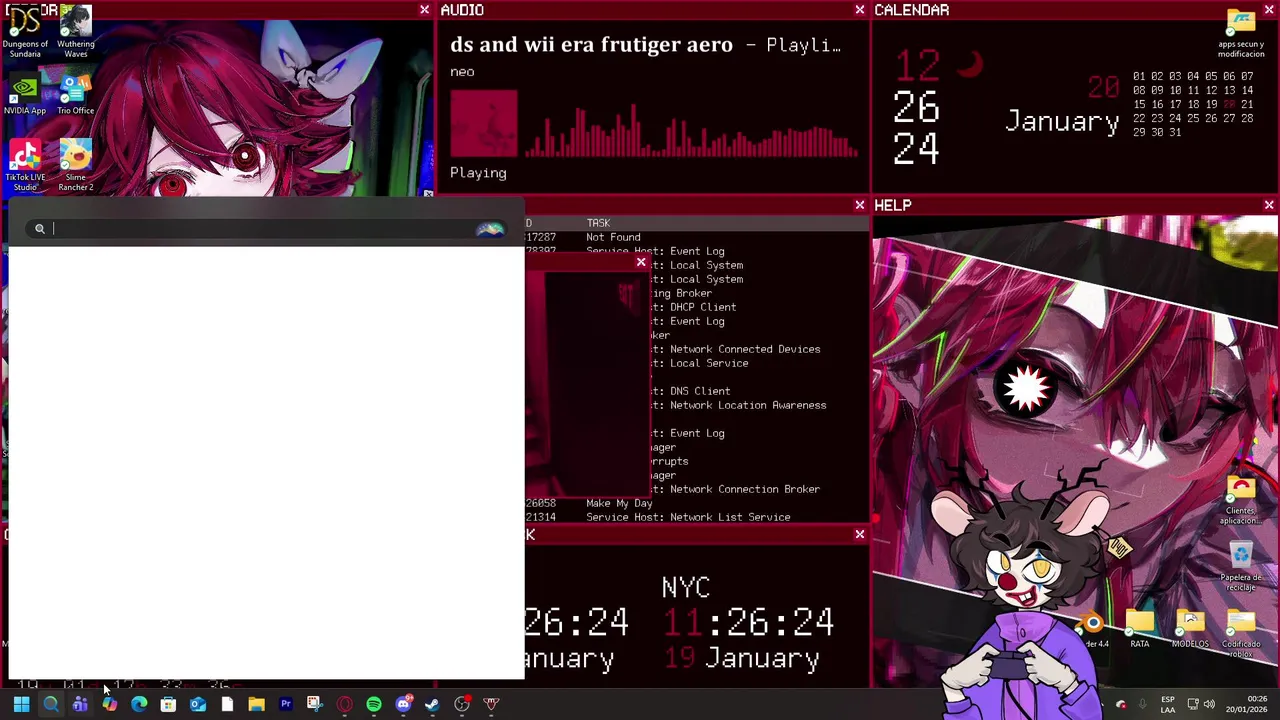Image resolution: width=1280 pixels, height=720 pixels.
Task: Switch to Opera browser in the taskbar
Action: (x=345, y=705)
